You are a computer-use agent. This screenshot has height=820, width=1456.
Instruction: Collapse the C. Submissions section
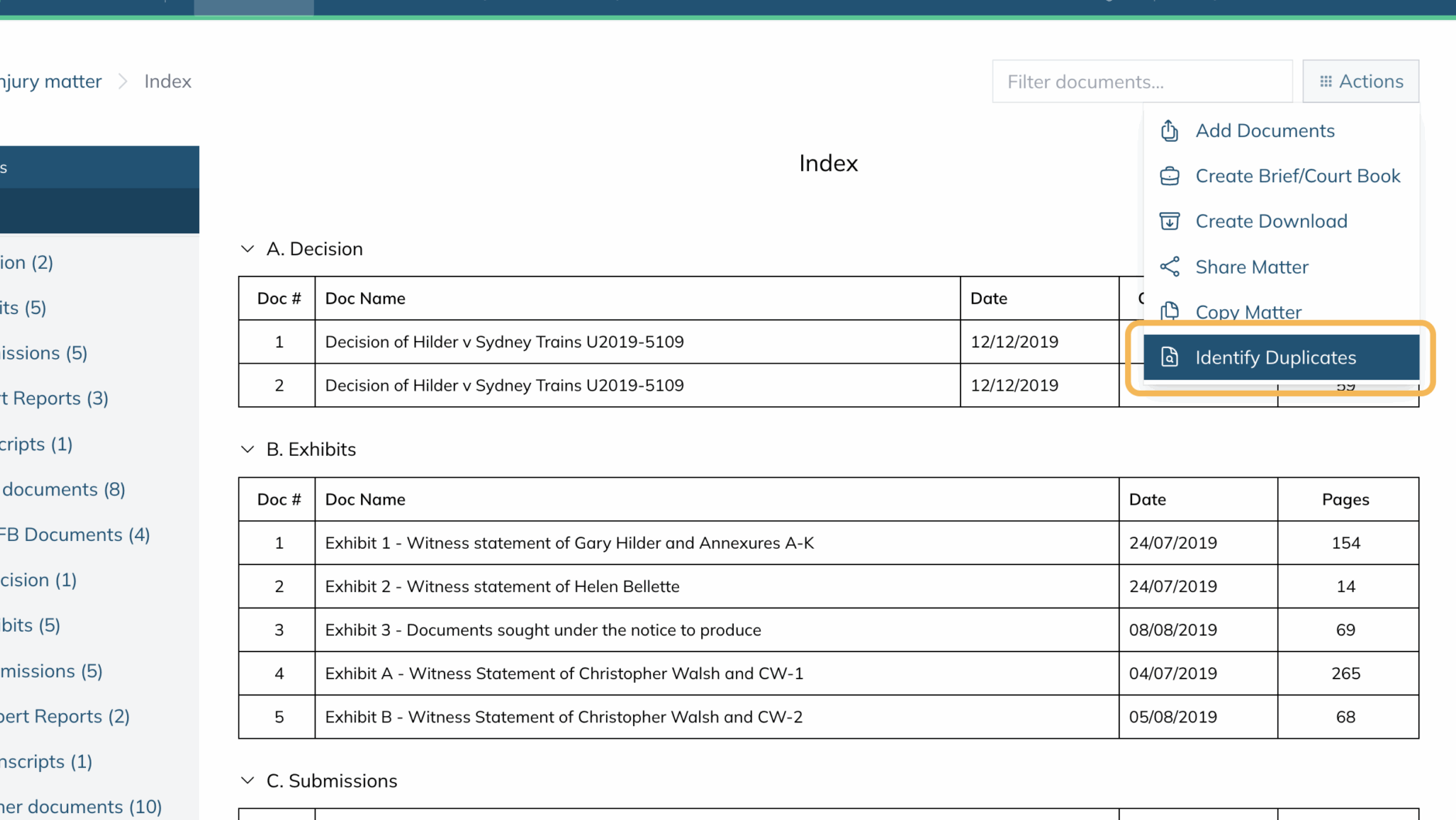[x=247, y=780]
